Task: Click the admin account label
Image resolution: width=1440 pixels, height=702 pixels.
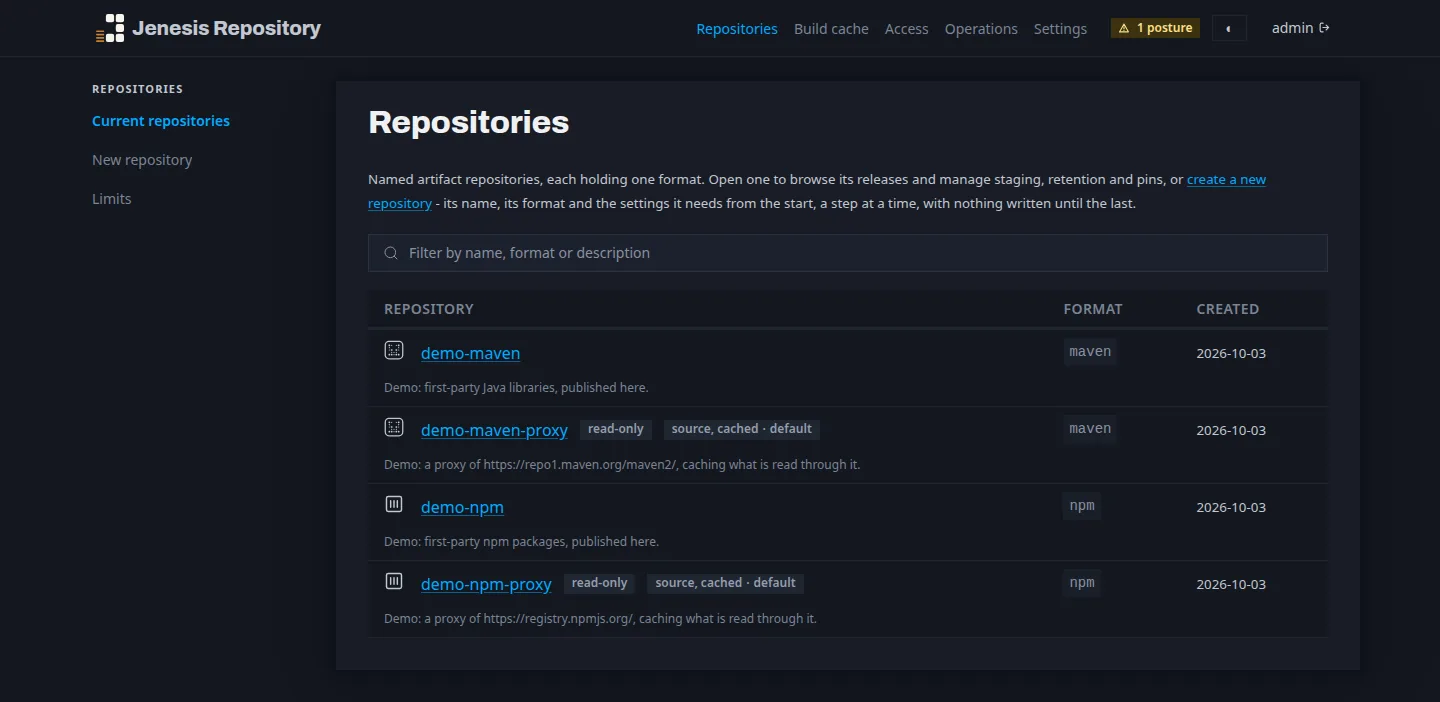Action: click(x=1292, y=28)
